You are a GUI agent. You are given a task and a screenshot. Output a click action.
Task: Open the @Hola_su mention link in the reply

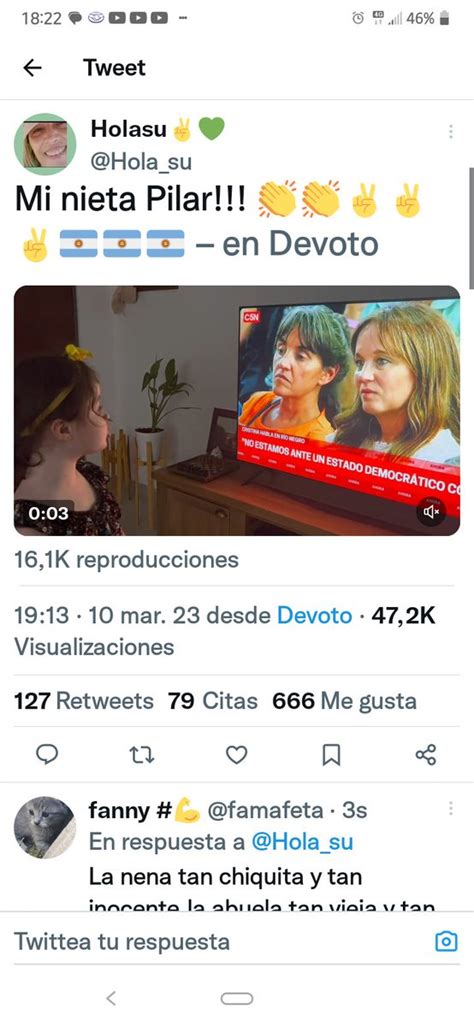point(302,842)
